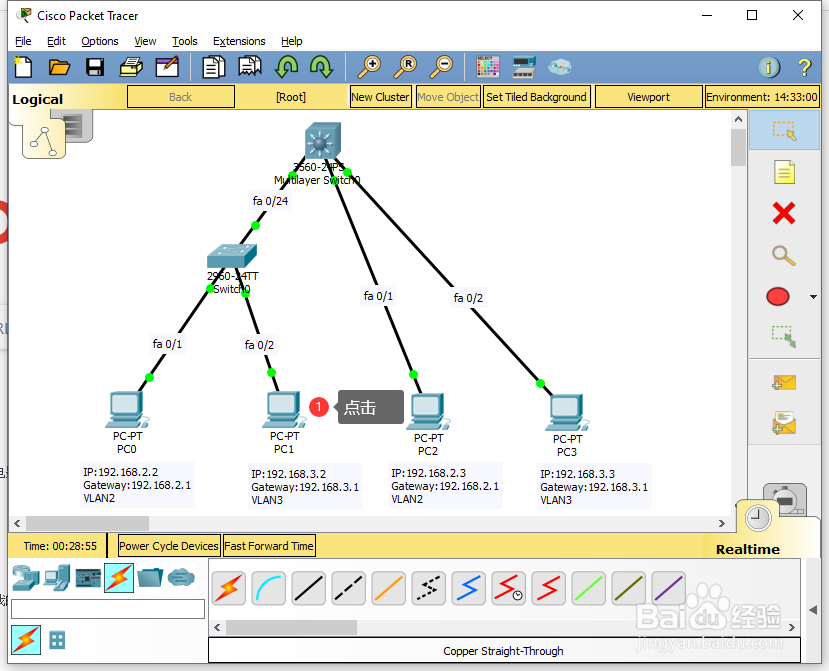Reset zoom with R magnifier
Image resolution: width=829 pixels, height=671 pixels.
pyautogui.click(x=405, y=67)
